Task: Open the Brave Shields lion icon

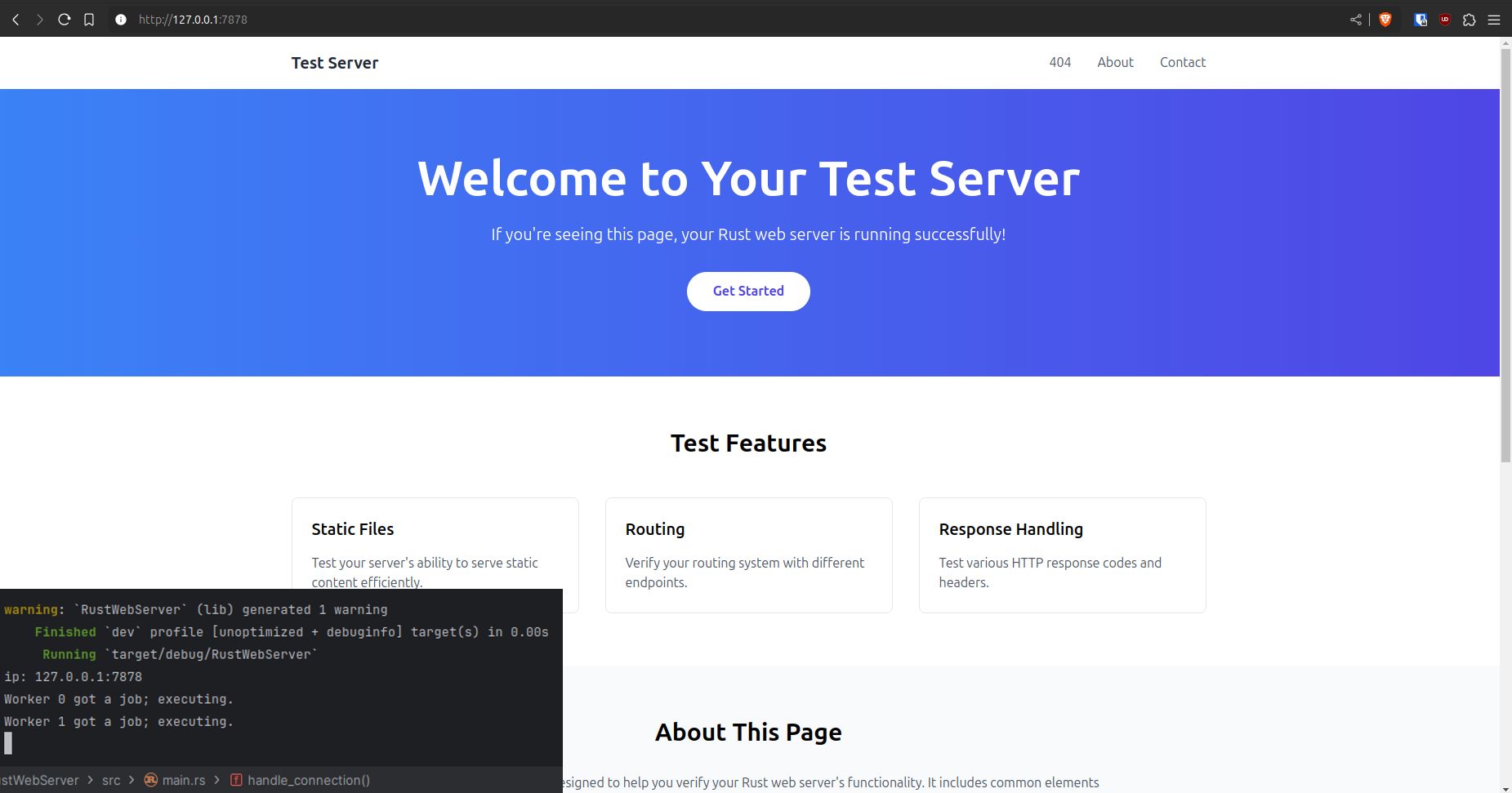Action: [1385, 20]
